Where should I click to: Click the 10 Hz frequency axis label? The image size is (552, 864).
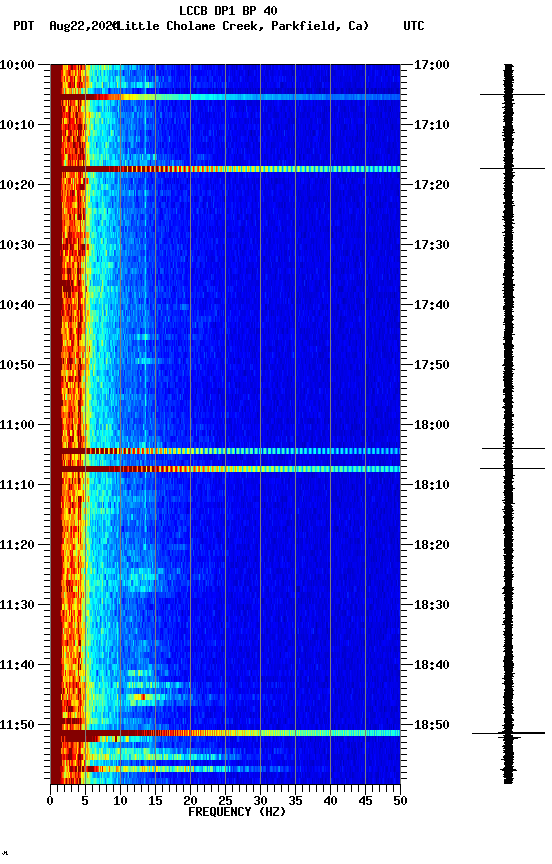pos(120,801)
